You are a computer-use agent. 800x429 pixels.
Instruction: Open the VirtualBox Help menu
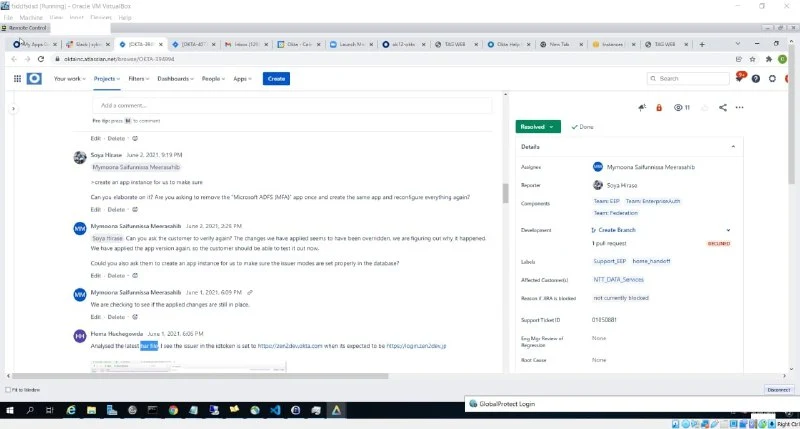point(125,17)
